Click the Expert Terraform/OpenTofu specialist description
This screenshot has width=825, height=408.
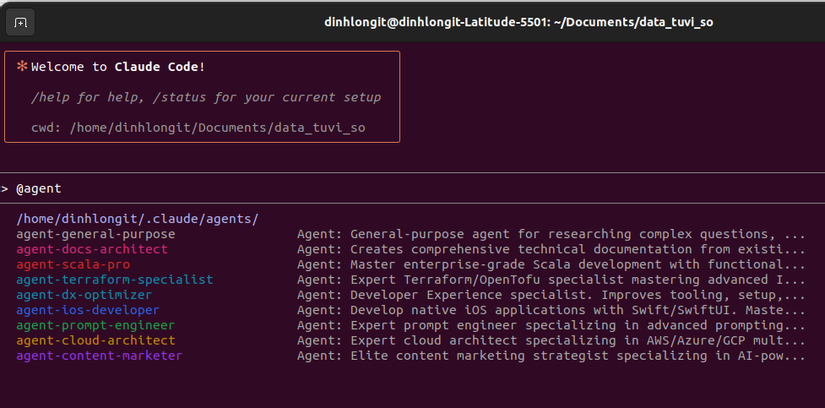(551, 280)
